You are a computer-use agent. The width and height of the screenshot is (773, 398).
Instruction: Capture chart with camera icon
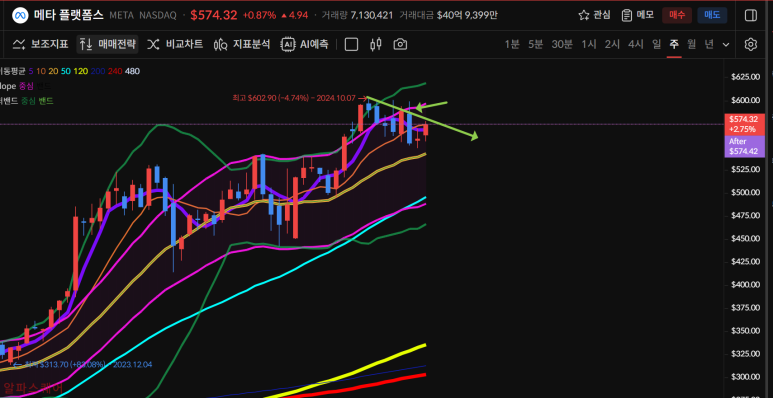pos(400,44)
